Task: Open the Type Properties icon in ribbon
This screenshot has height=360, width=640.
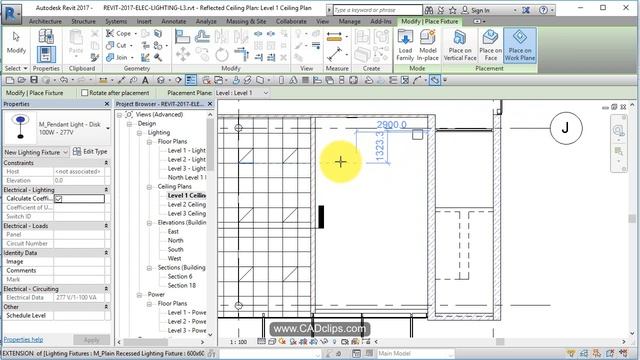Action: (x=46, y=37)
